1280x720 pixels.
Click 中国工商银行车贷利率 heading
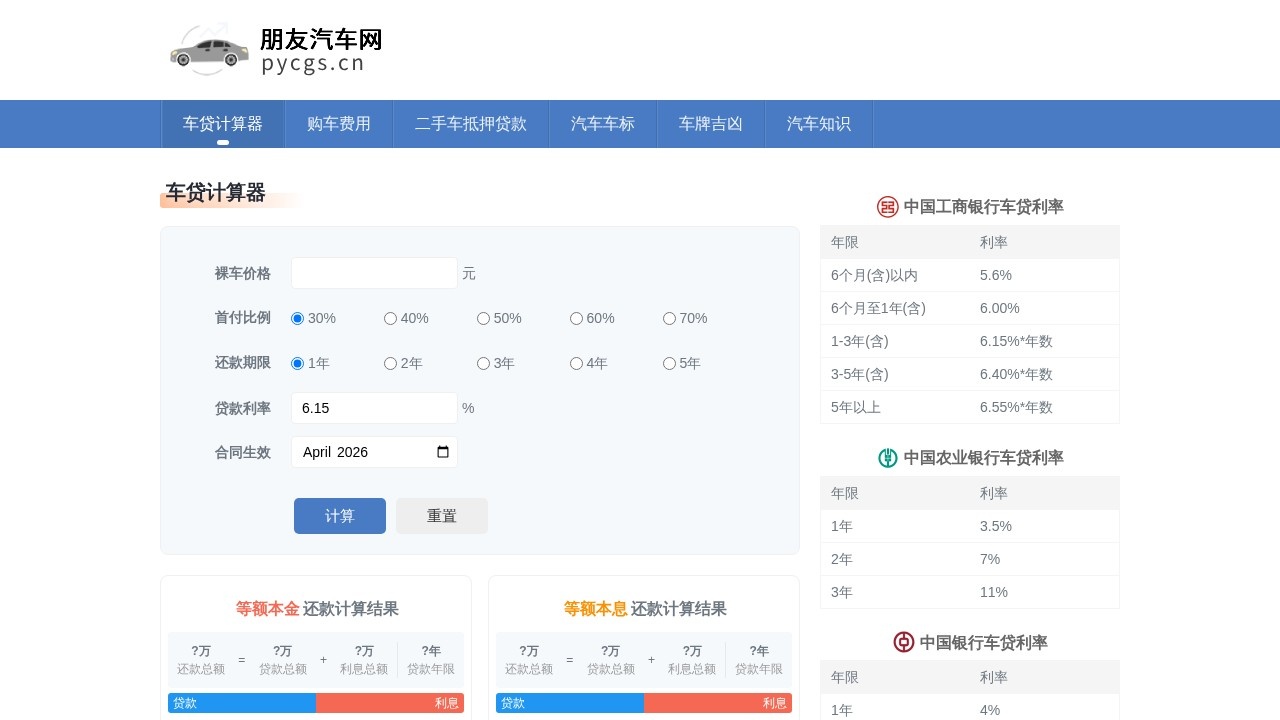point(984,207)
